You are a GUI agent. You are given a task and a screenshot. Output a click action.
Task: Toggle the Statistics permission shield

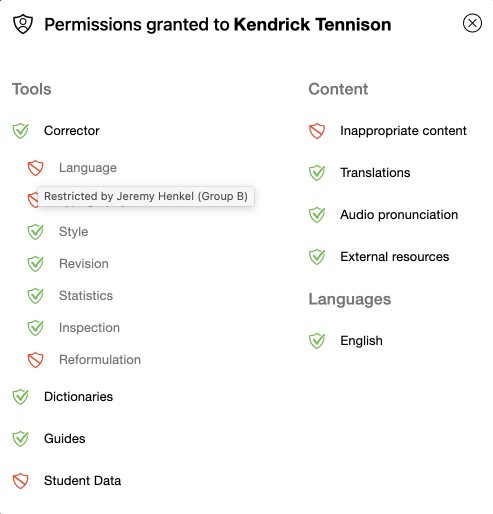(35, 296)
